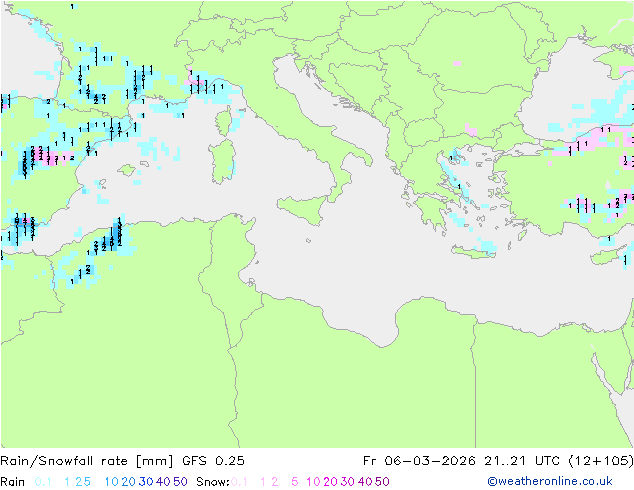This screenshot has width=634, height=490.
Task: Click the "Rain/Snowfall rate [mm]" title text
Action: (87, 461)
